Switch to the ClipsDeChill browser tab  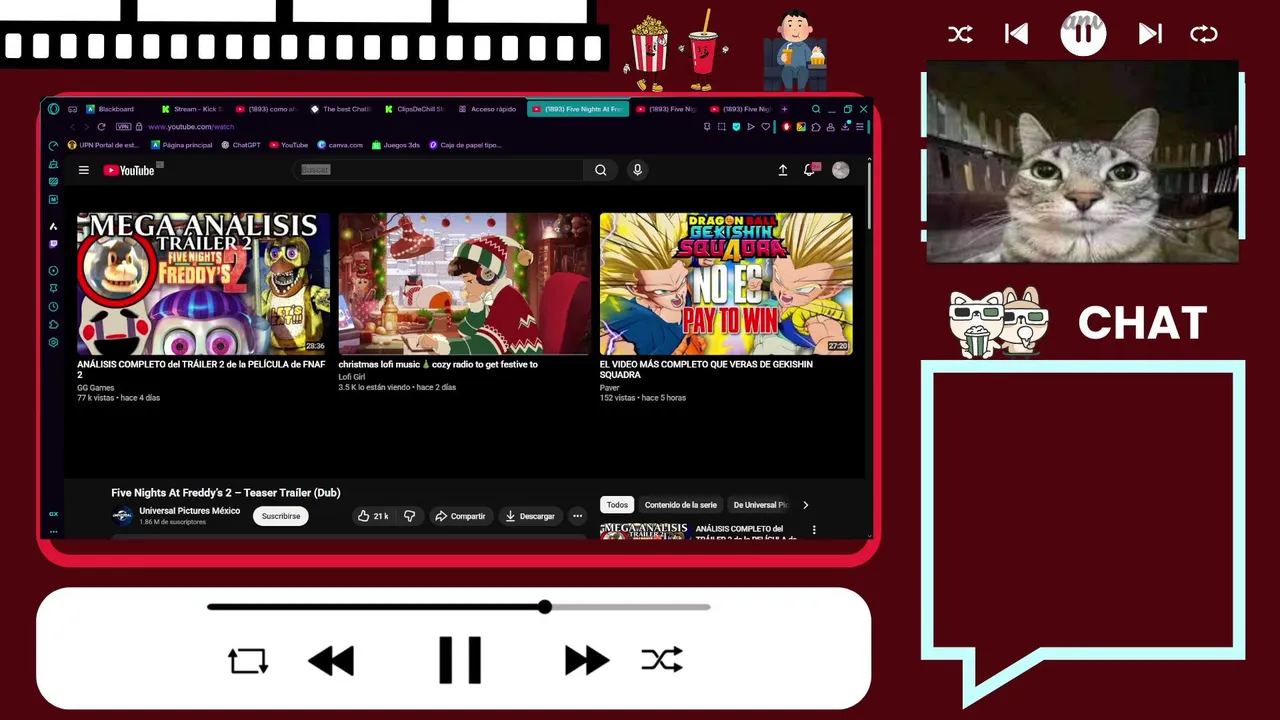click(414, 109)
